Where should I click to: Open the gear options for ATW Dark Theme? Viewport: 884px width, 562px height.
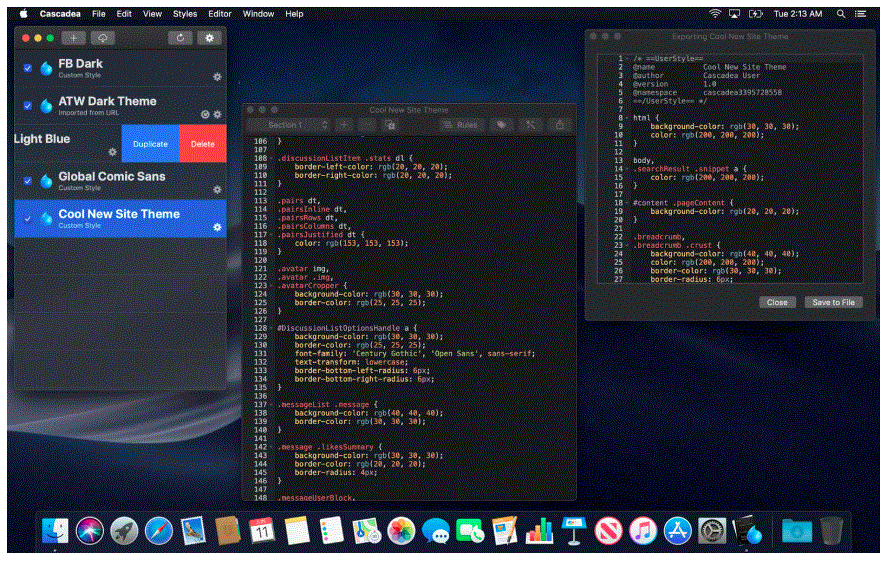[x=217, y=114]
